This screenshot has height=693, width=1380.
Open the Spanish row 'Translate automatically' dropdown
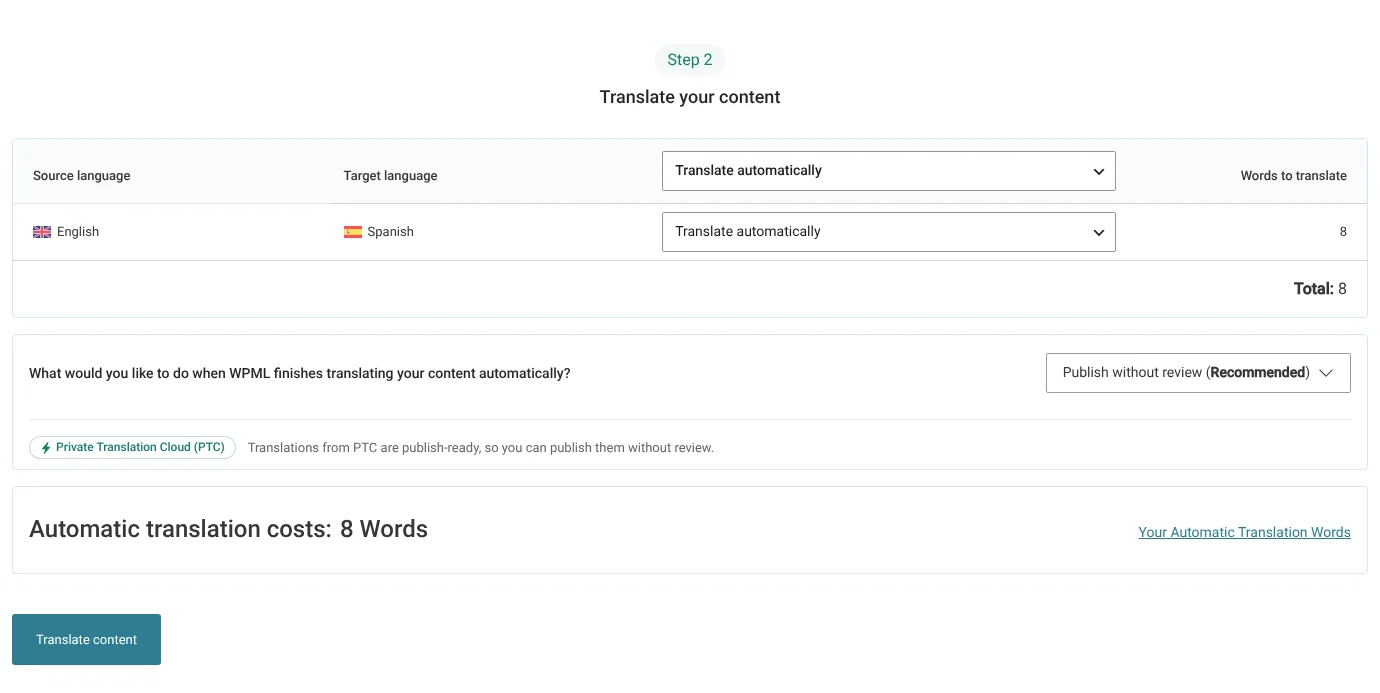point(888,232)
